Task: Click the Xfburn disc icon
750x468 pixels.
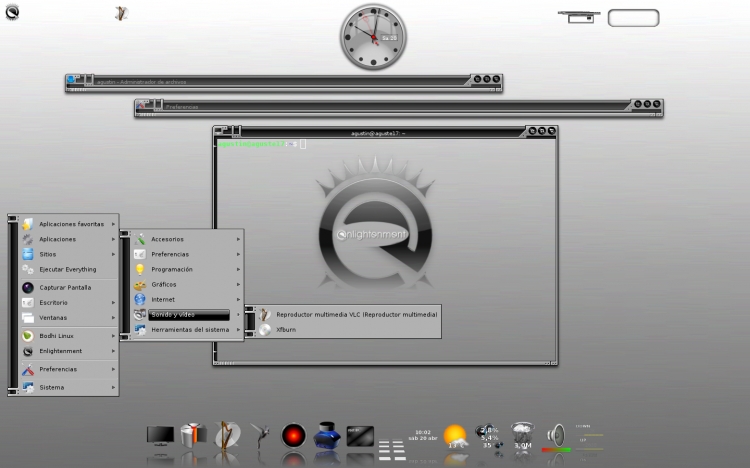Action: point(265,330)
